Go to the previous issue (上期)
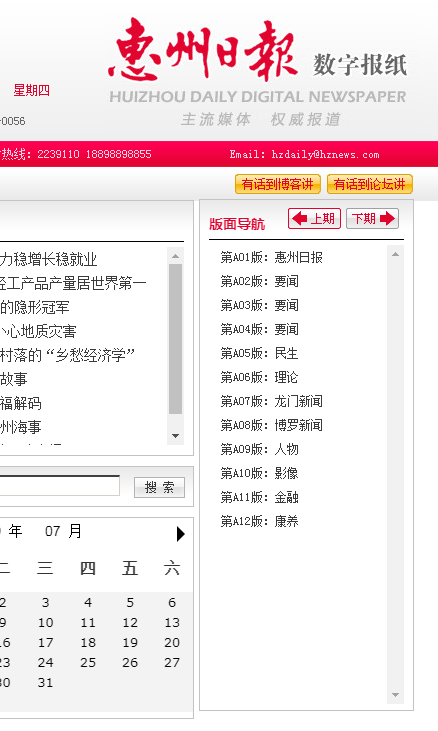438x731 pixels. pos(315,218)
